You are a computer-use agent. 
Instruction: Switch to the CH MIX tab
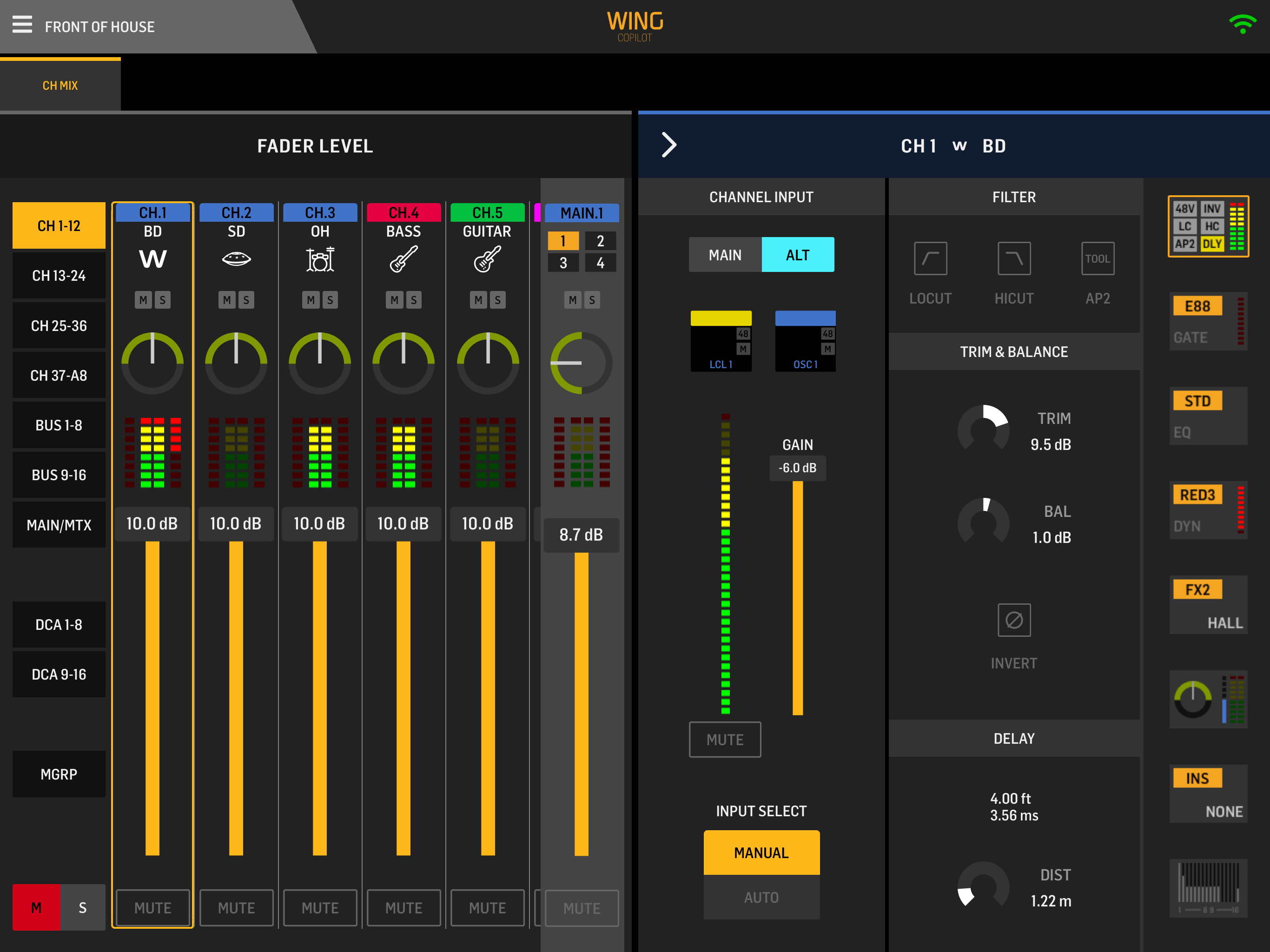click(60, 86)
